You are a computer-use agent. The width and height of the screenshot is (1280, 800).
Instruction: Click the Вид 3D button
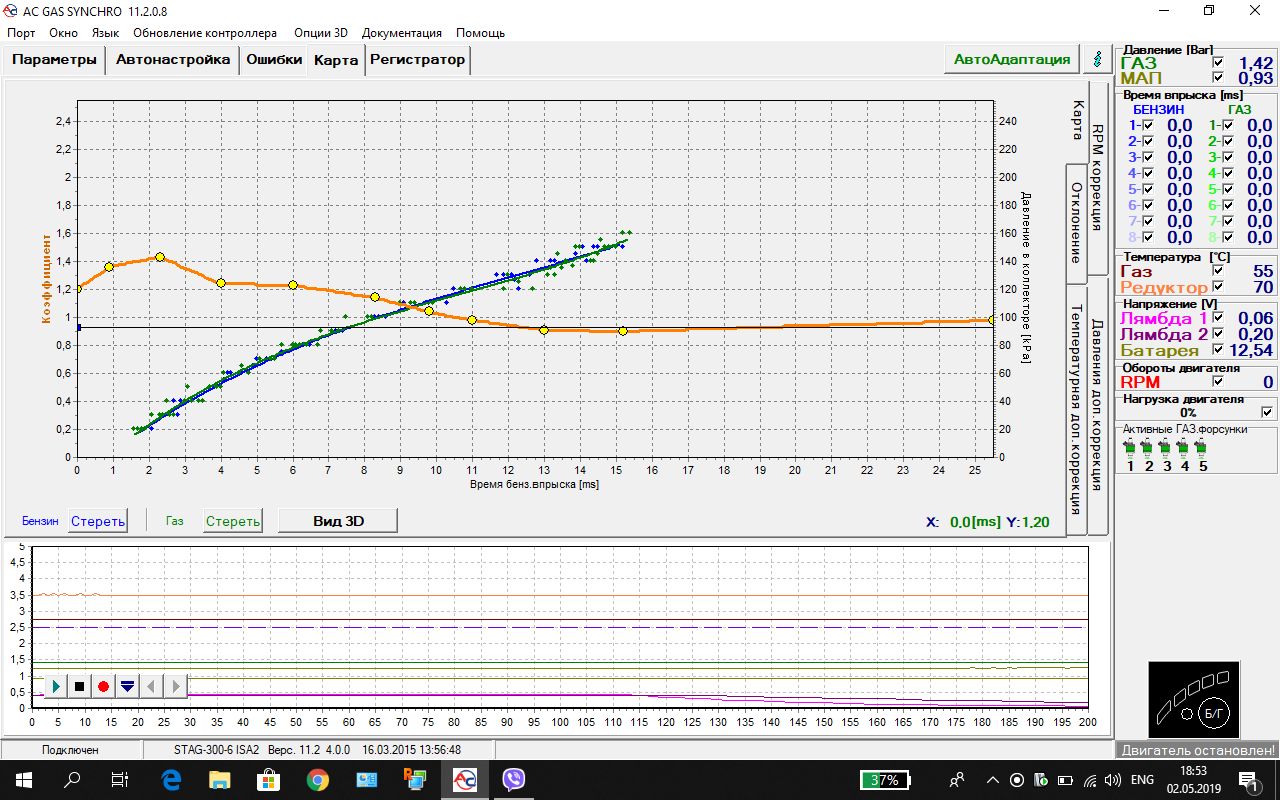(x=337, y=520)
